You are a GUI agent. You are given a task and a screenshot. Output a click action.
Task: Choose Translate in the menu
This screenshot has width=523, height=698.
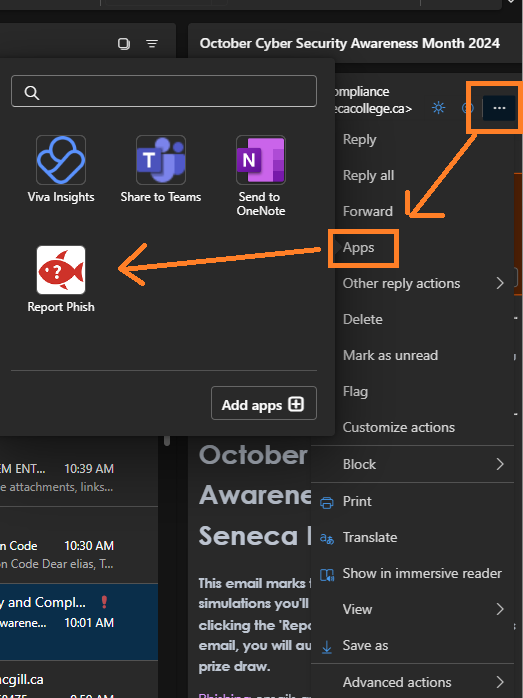370,537
